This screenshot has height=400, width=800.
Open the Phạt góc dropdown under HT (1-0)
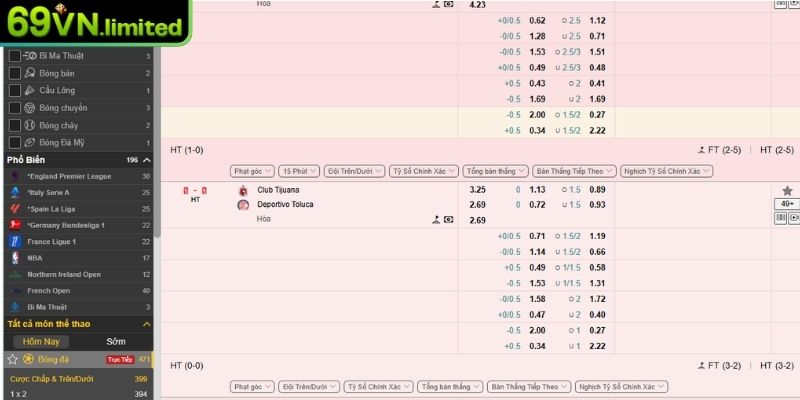(x=252, y=171)
